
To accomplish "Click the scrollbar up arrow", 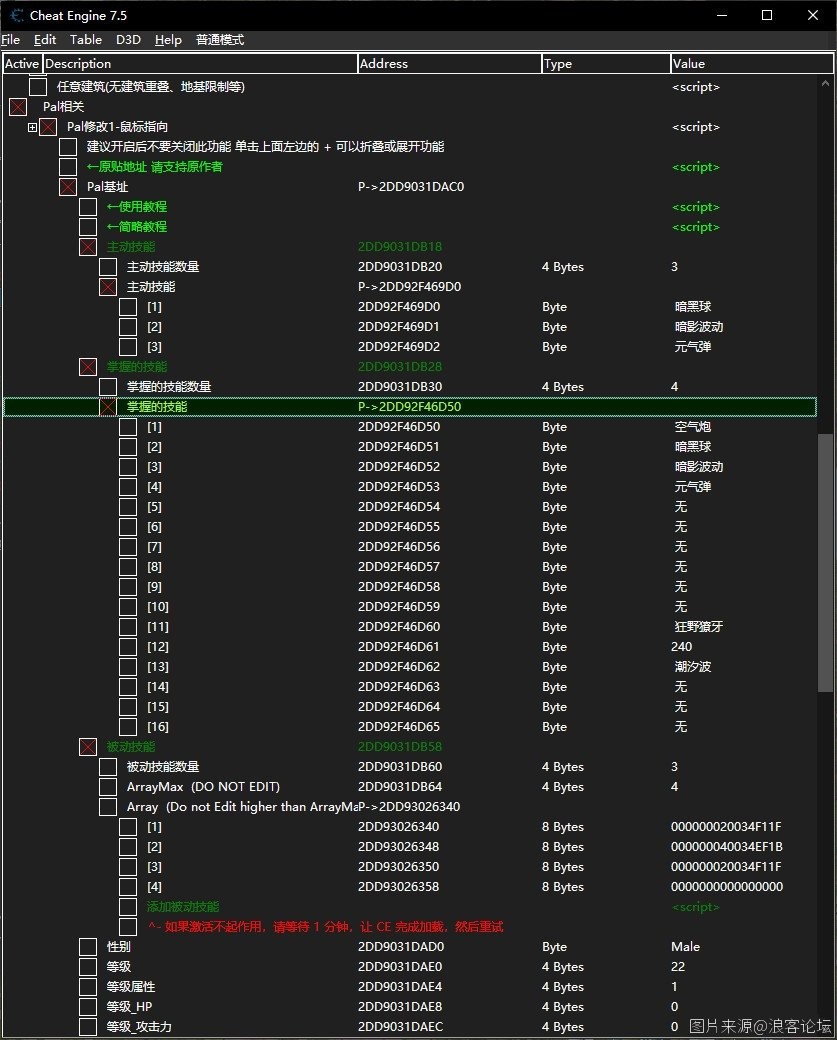I will (825, 84).
